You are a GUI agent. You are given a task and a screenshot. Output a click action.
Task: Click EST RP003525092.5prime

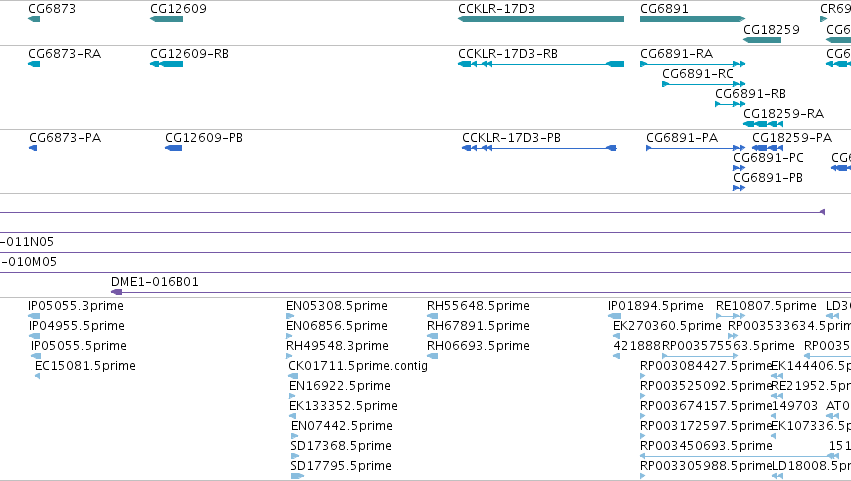(706, 386)
